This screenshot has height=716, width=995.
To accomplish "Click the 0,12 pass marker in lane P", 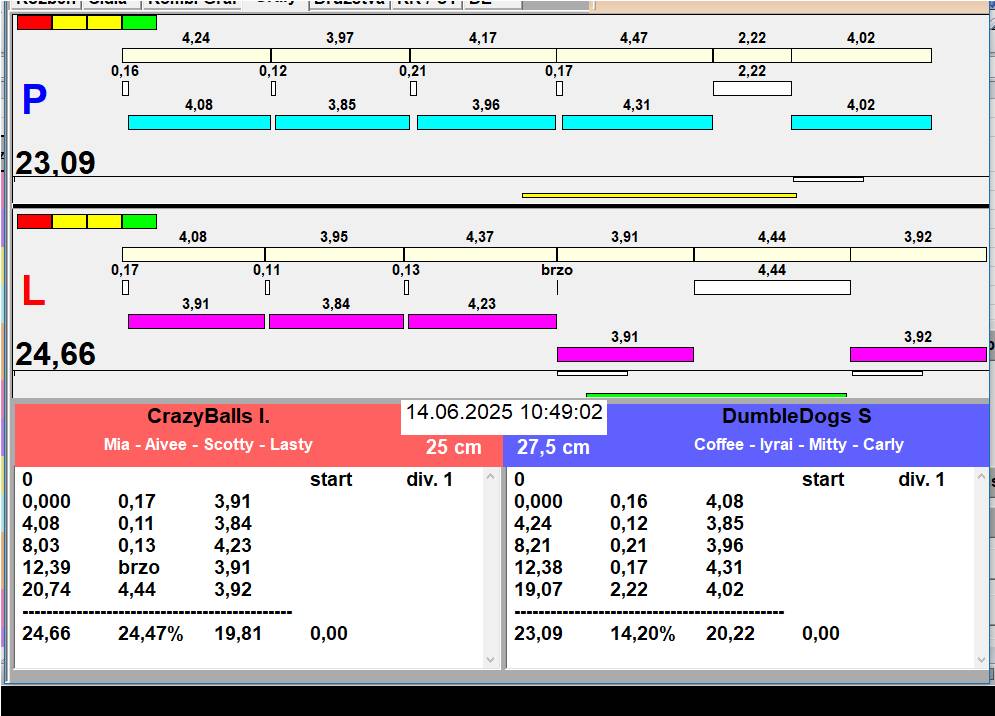I will (x=273, y=88).
